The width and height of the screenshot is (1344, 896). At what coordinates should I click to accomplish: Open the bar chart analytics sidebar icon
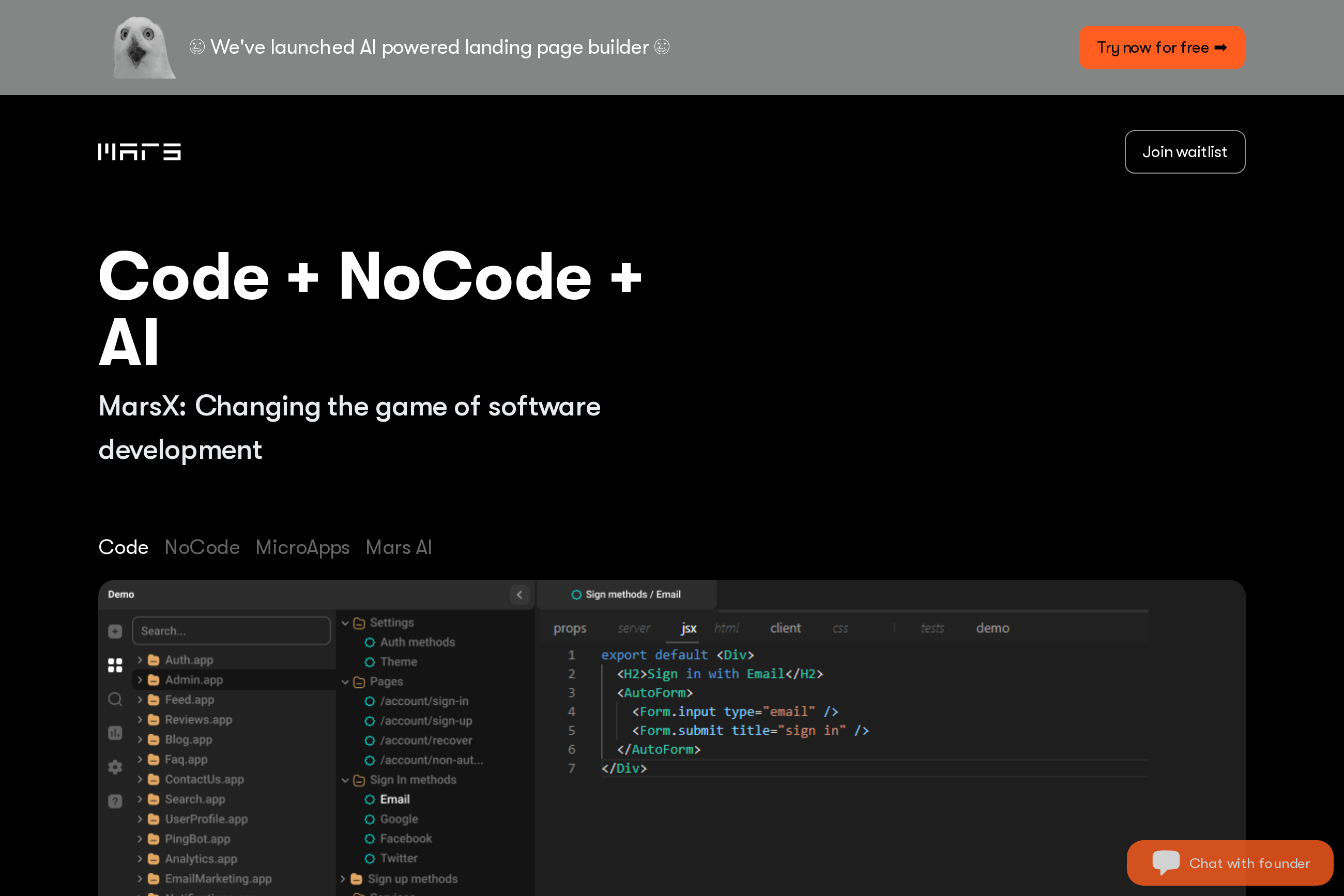pos(115,733)
